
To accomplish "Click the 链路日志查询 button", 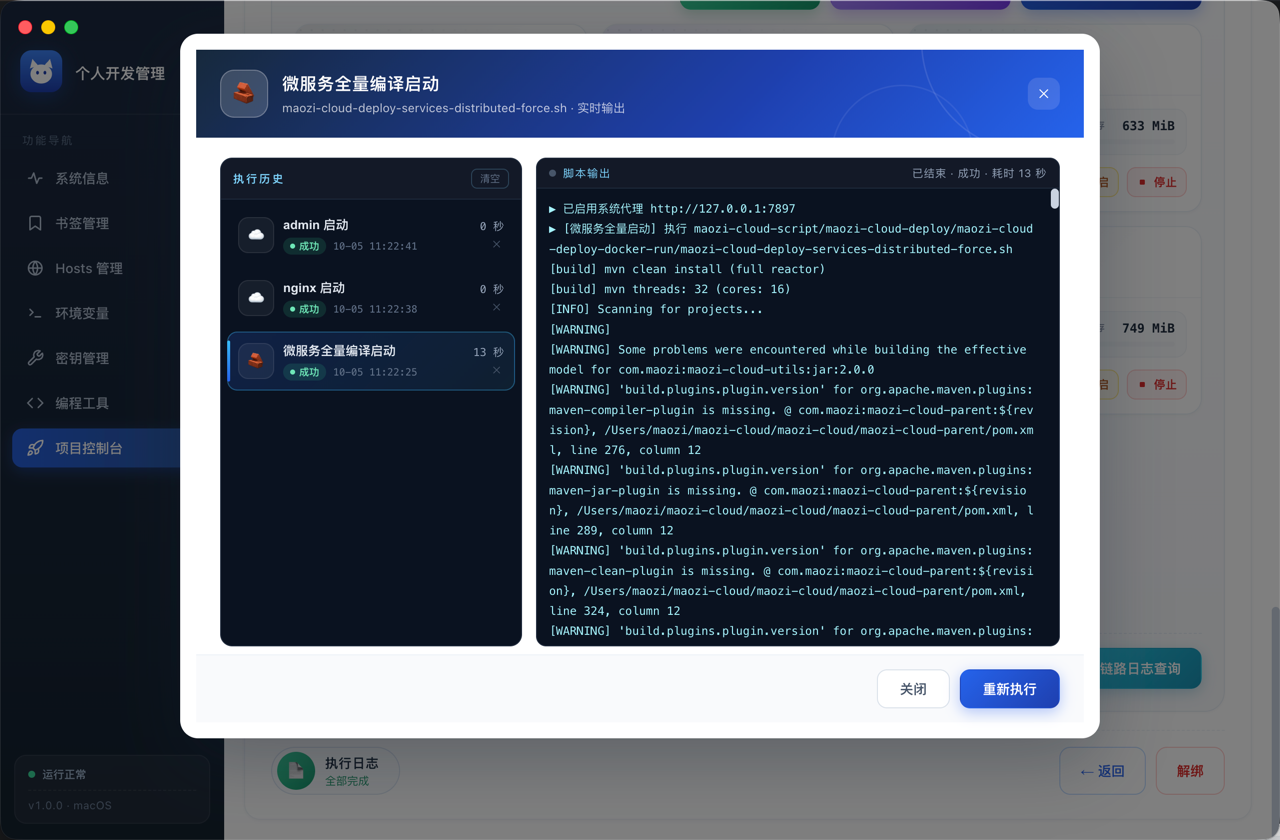I will tap(1150, 668).
